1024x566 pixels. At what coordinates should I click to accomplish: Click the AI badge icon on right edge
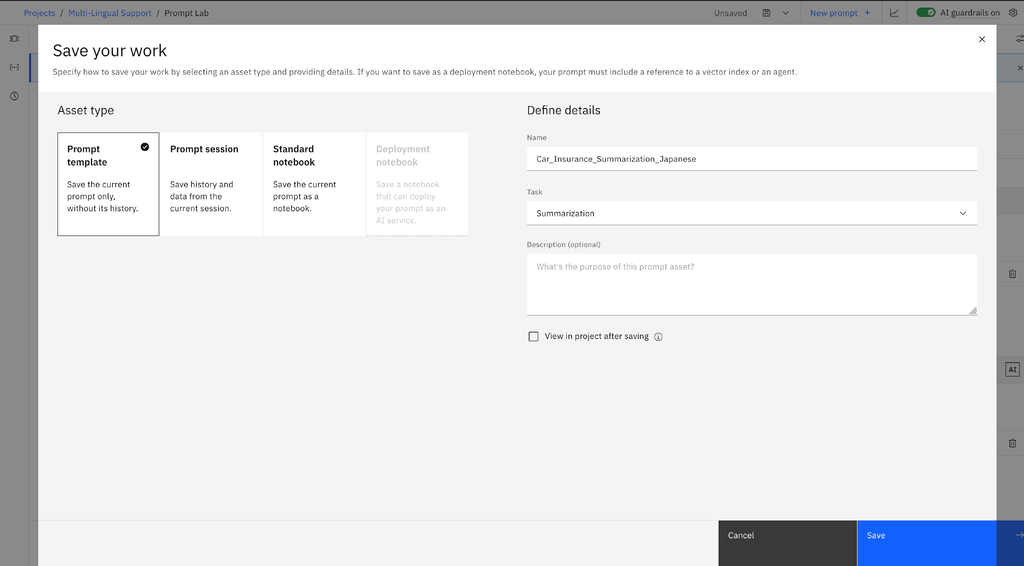pyautogui.click(x=1012, y=369)
